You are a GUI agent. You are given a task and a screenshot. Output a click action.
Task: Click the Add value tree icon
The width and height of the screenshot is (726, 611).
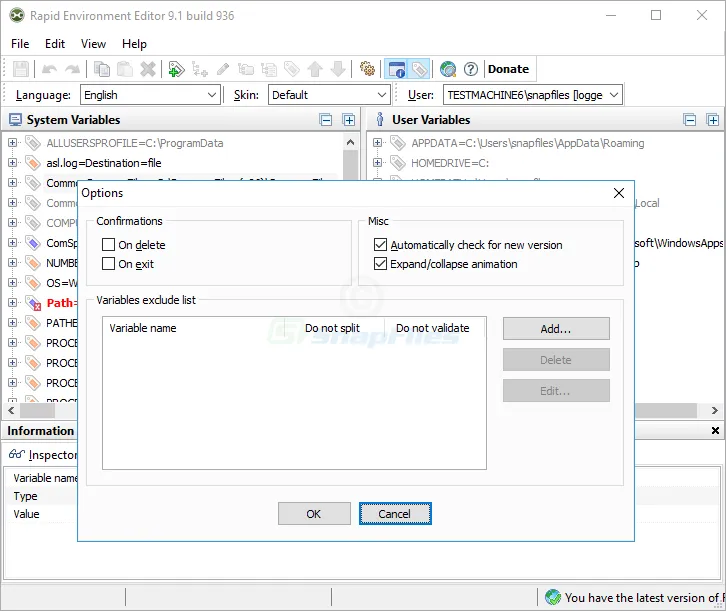click(200, 69)
